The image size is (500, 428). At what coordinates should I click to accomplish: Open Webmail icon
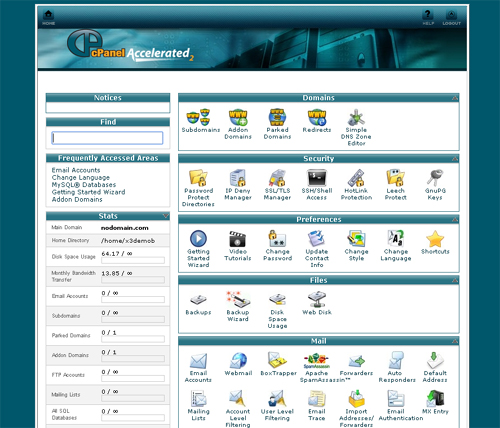pyautogui.click(x=238, y=361)
